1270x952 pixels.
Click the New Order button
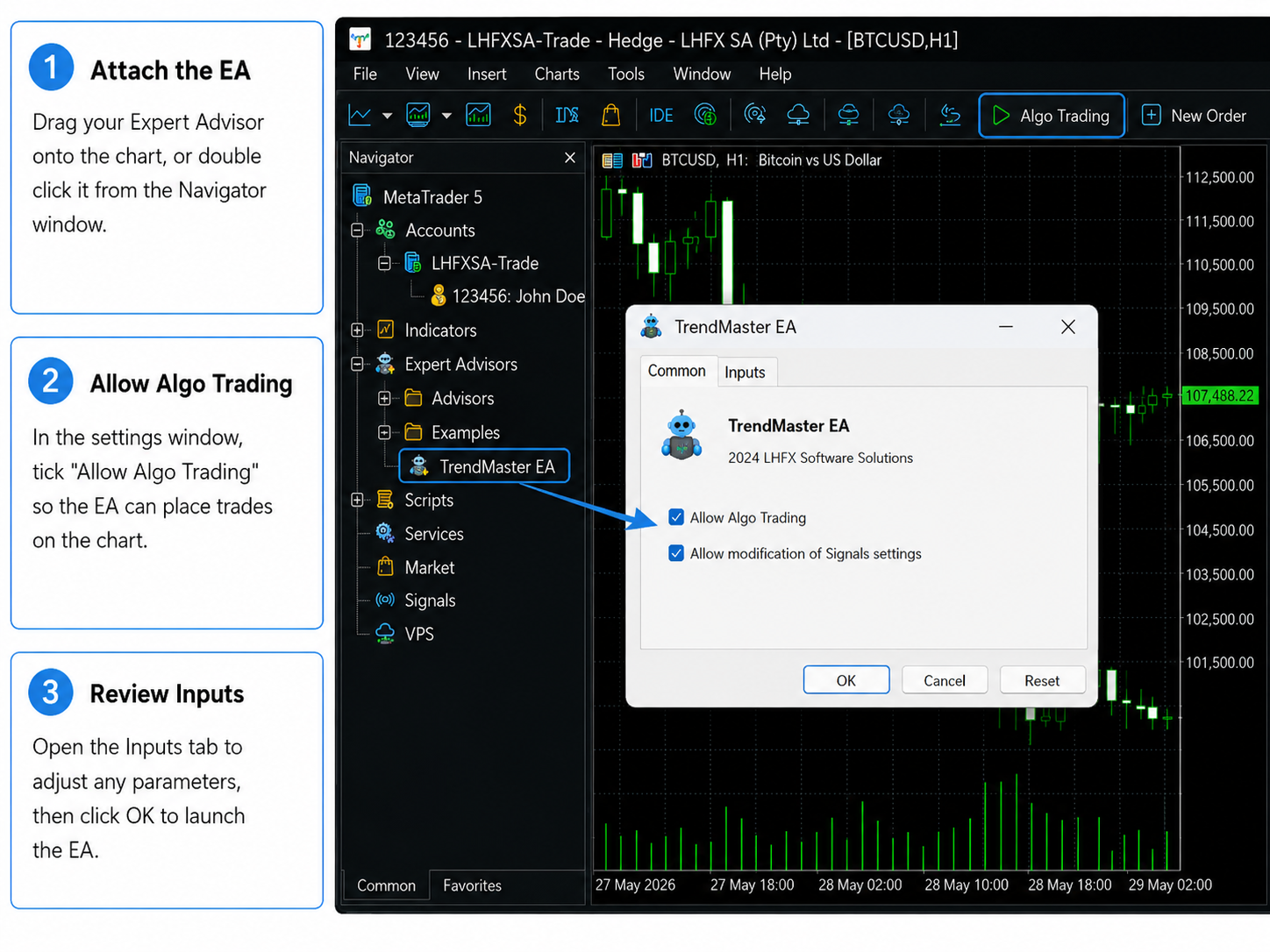point(1195,116)
